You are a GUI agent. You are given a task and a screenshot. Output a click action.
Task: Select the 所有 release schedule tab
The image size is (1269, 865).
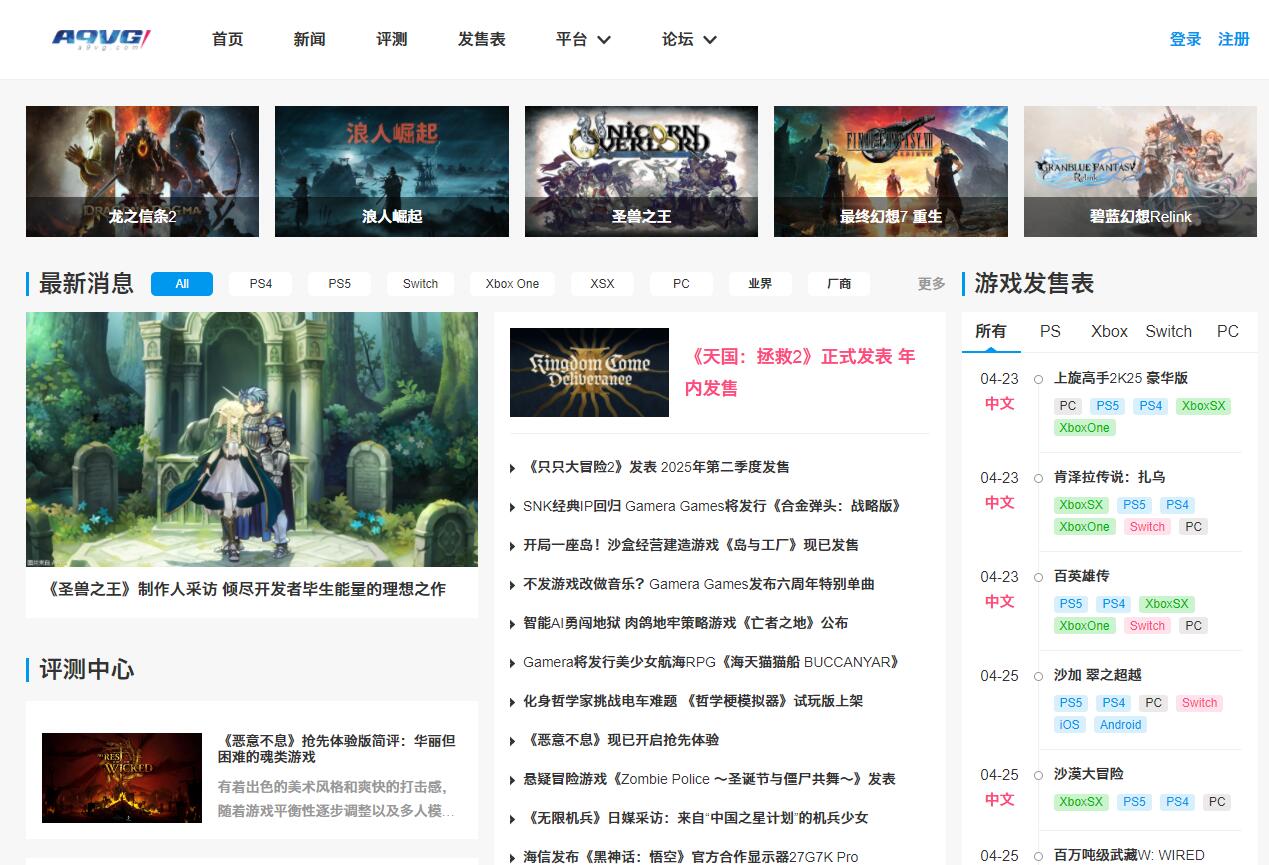tap(991, 331)
